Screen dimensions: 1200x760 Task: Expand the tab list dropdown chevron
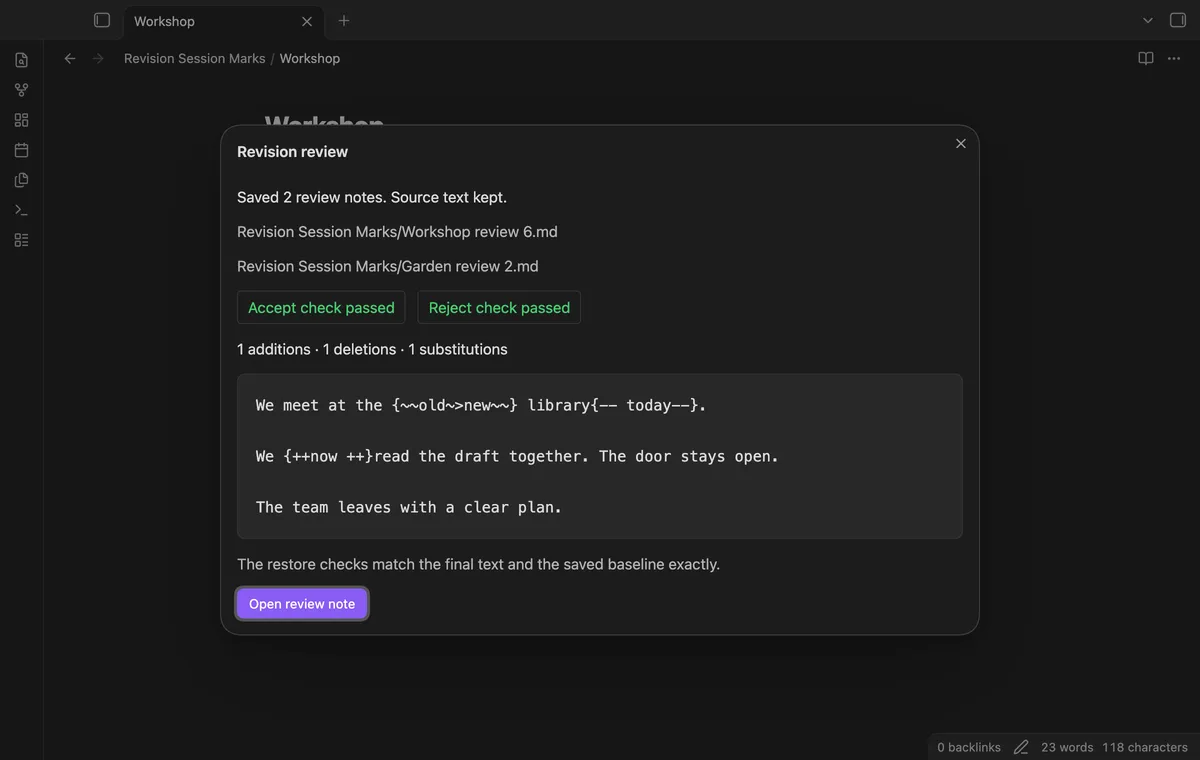[1148, 20]
